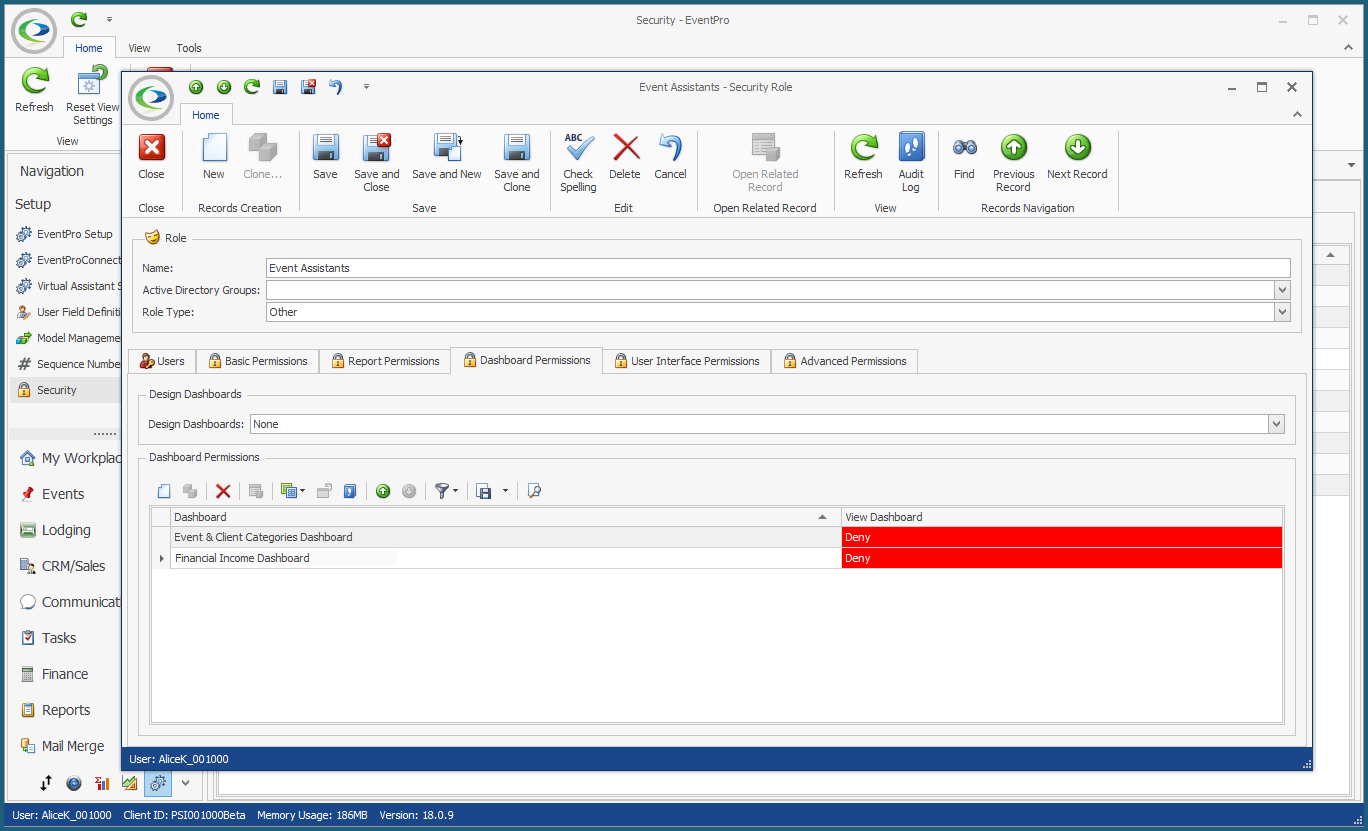This screenshot has width=1368, height=831.
Task: Click into the role Name field
Action: point(778,268)
